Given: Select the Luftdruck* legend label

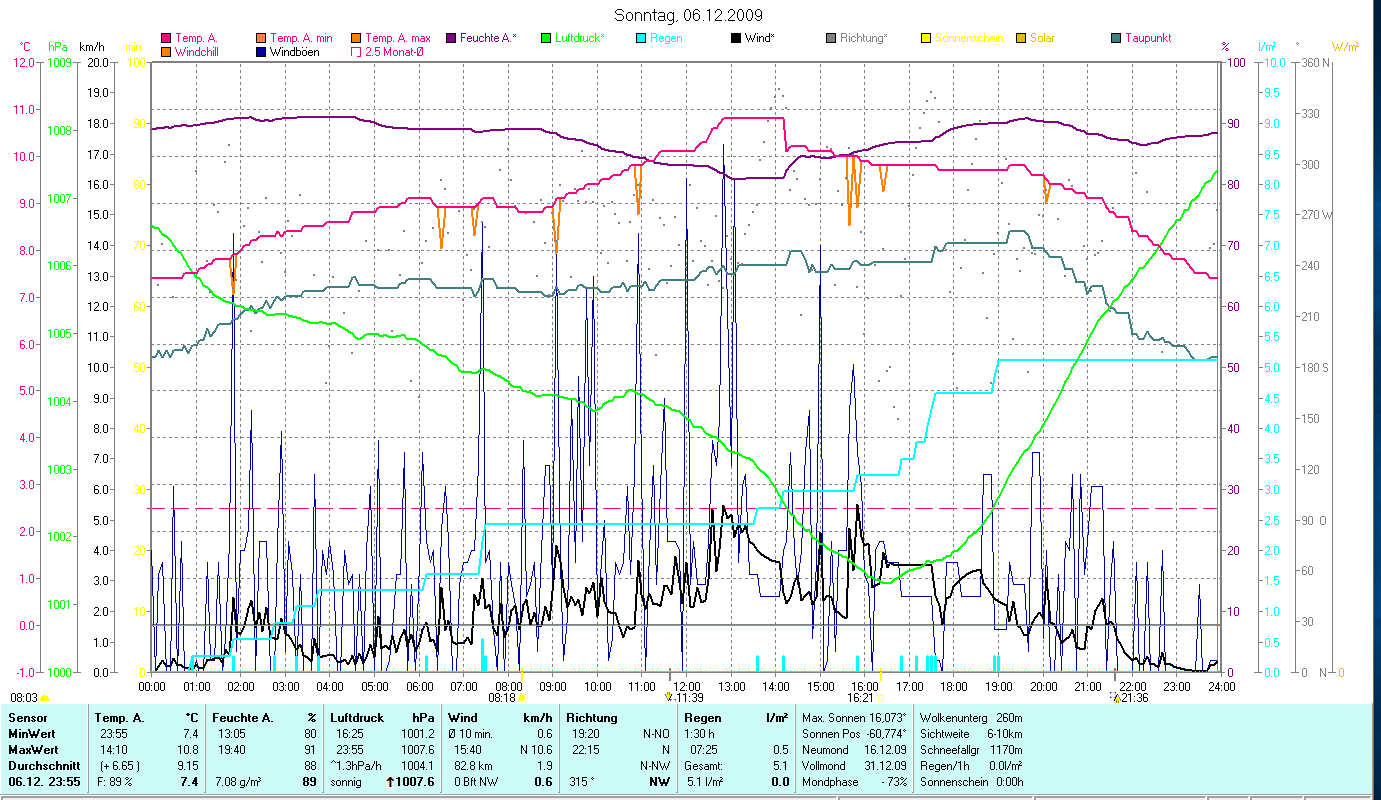Looking at the screenshot, I should pyautogui.click(x=579, y=38).
